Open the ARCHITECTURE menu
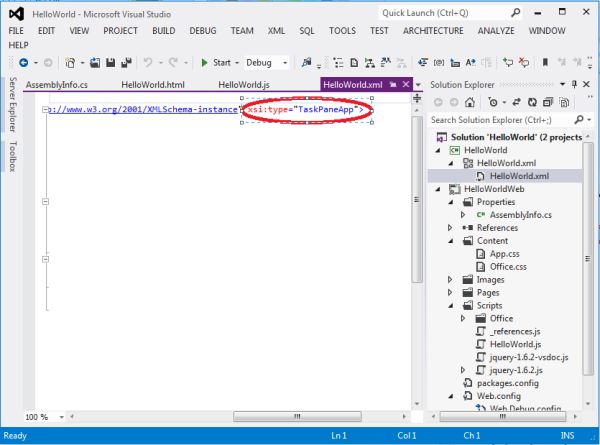600x445 pixels. pos(433,31)
